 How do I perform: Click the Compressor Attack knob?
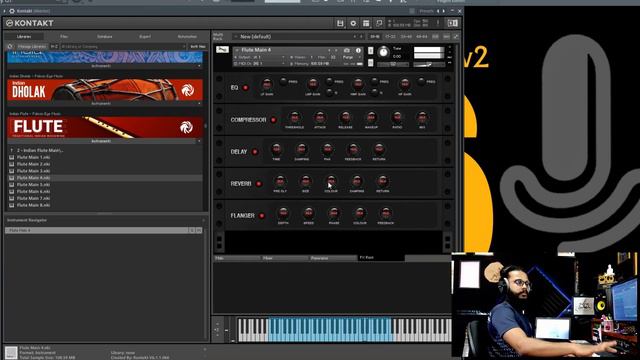(x=320, y=118)
